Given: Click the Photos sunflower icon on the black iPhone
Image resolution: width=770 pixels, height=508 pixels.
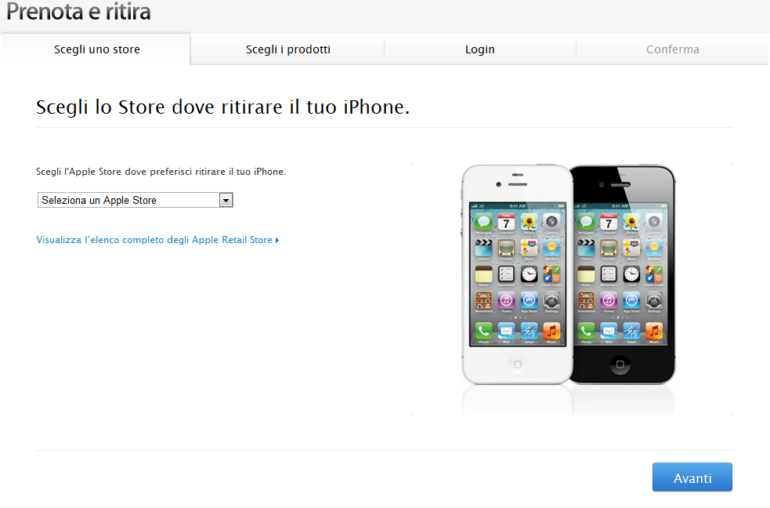Looking at the screenshot, I should (x=632, y=222).
